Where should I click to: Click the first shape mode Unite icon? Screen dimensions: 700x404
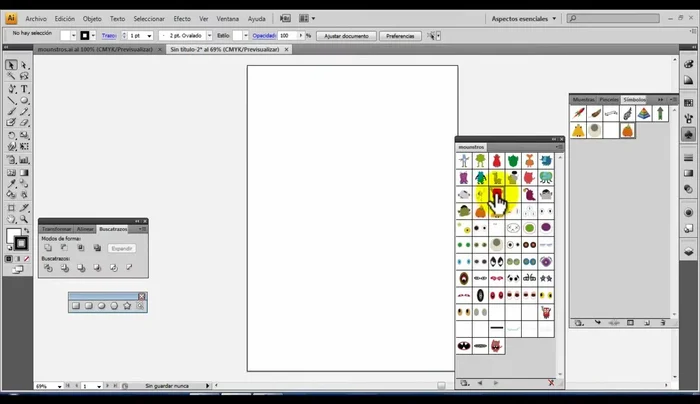coord(47,248)
